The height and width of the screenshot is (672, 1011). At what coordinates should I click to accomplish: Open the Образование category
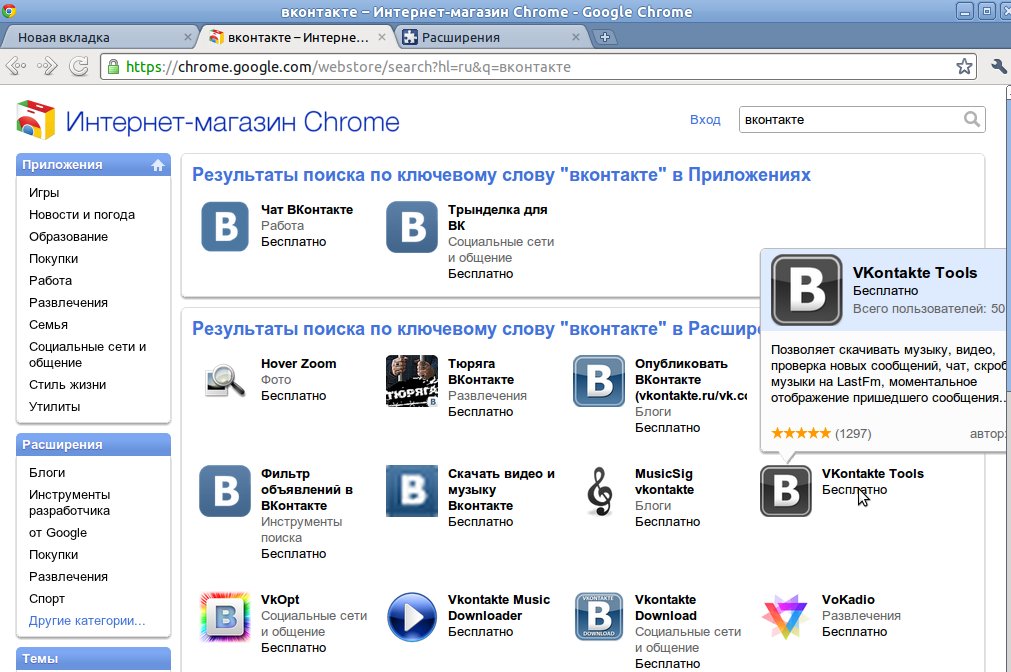tap(68, 237)
